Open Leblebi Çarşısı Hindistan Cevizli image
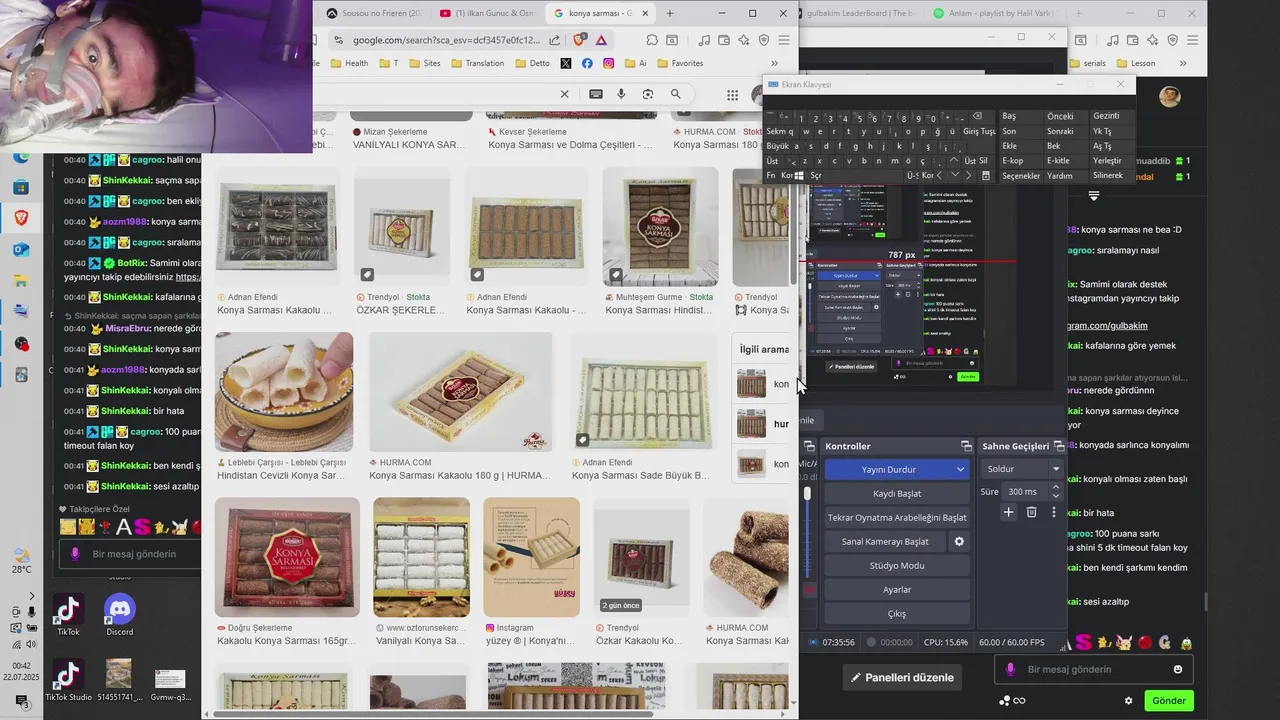The width and height of the screenshot is (1280, 720). (x=284, y=392)
